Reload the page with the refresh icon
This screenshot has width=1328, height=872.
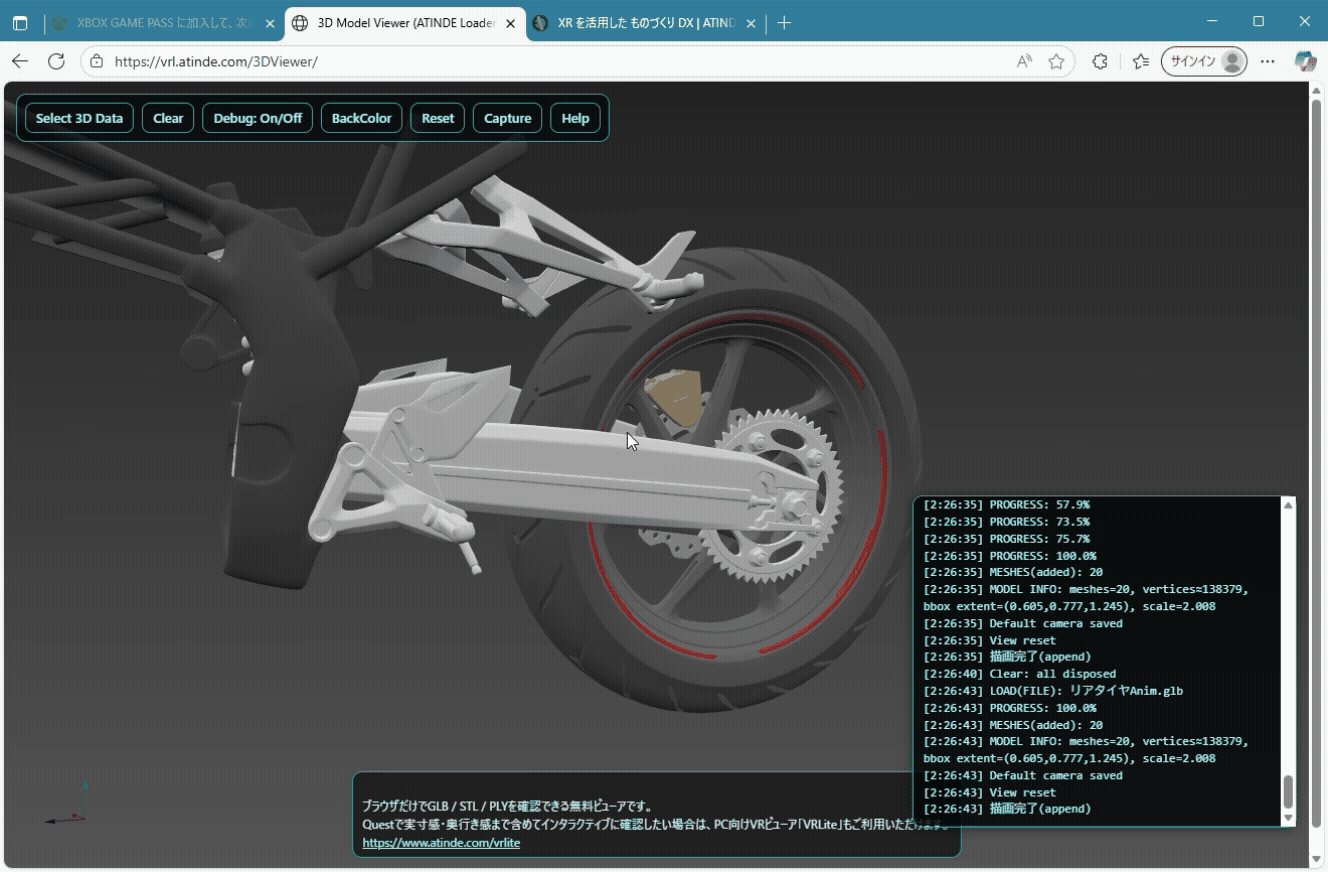(57, 62)
